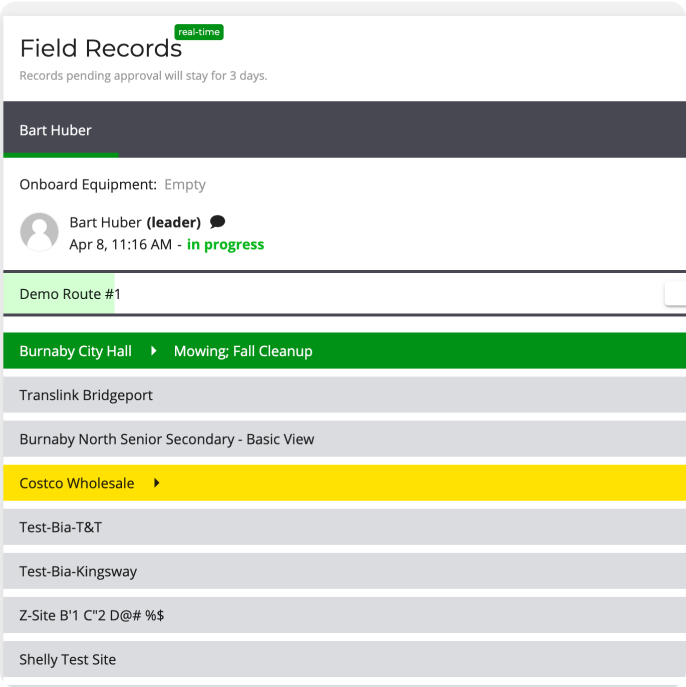686x687 pixels.
Task: Expand Burnaby City Hall arrow
Action: (153, 351)
